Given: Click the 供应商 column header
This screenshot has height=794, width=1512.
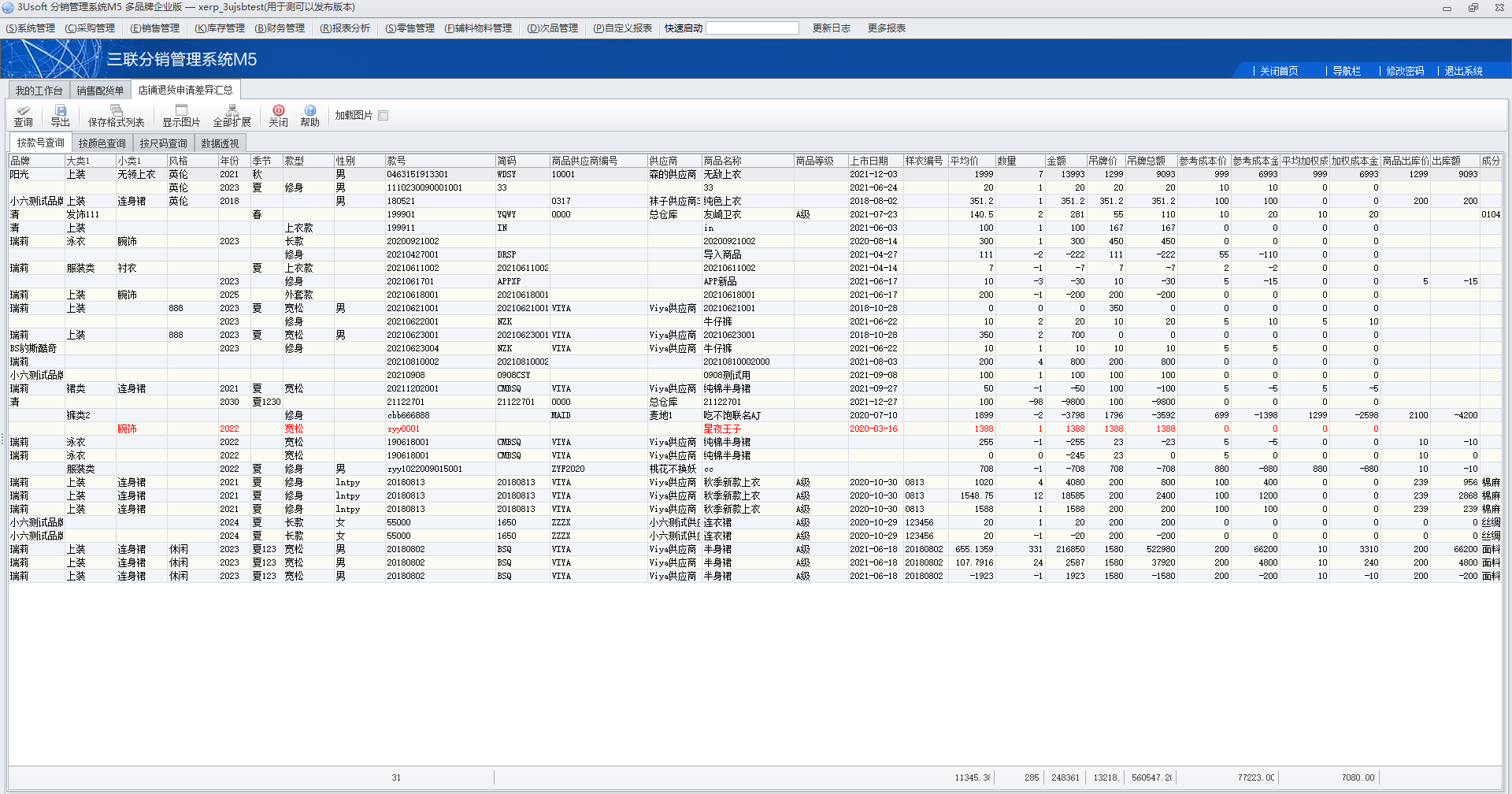Looking at the screenshot, I should [x=675, y=161].
